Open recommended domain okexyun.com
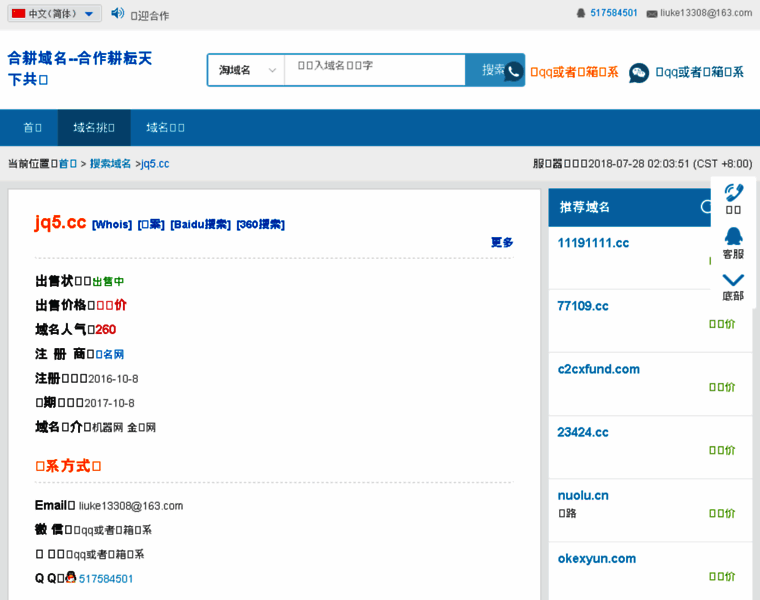760x600 pixels. [597, 558]
